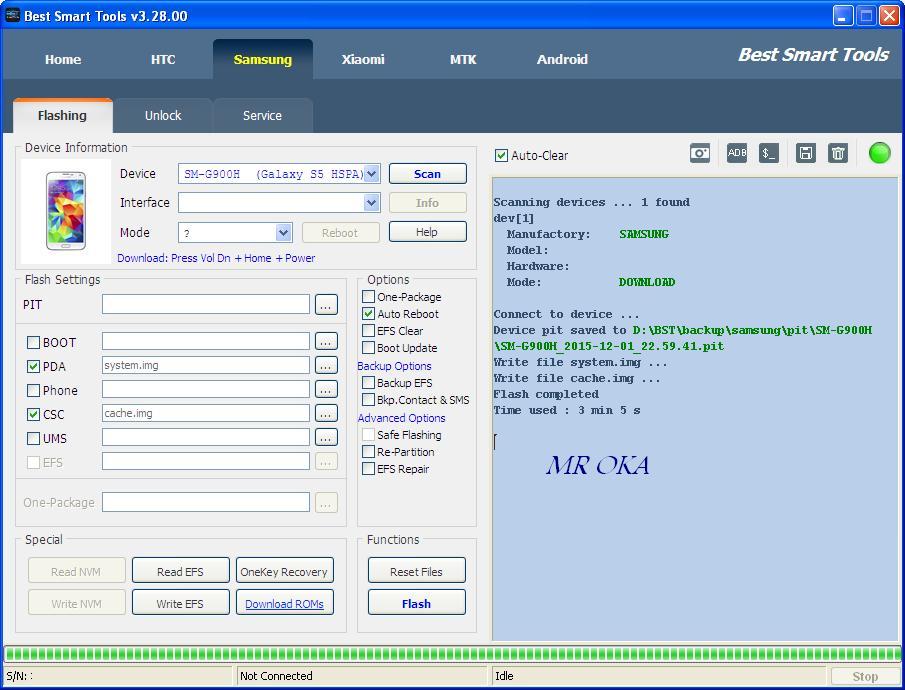This screenshot has width=905, height=690.
Task: Click the Phone file path field
Action: (x=206, y=389)
